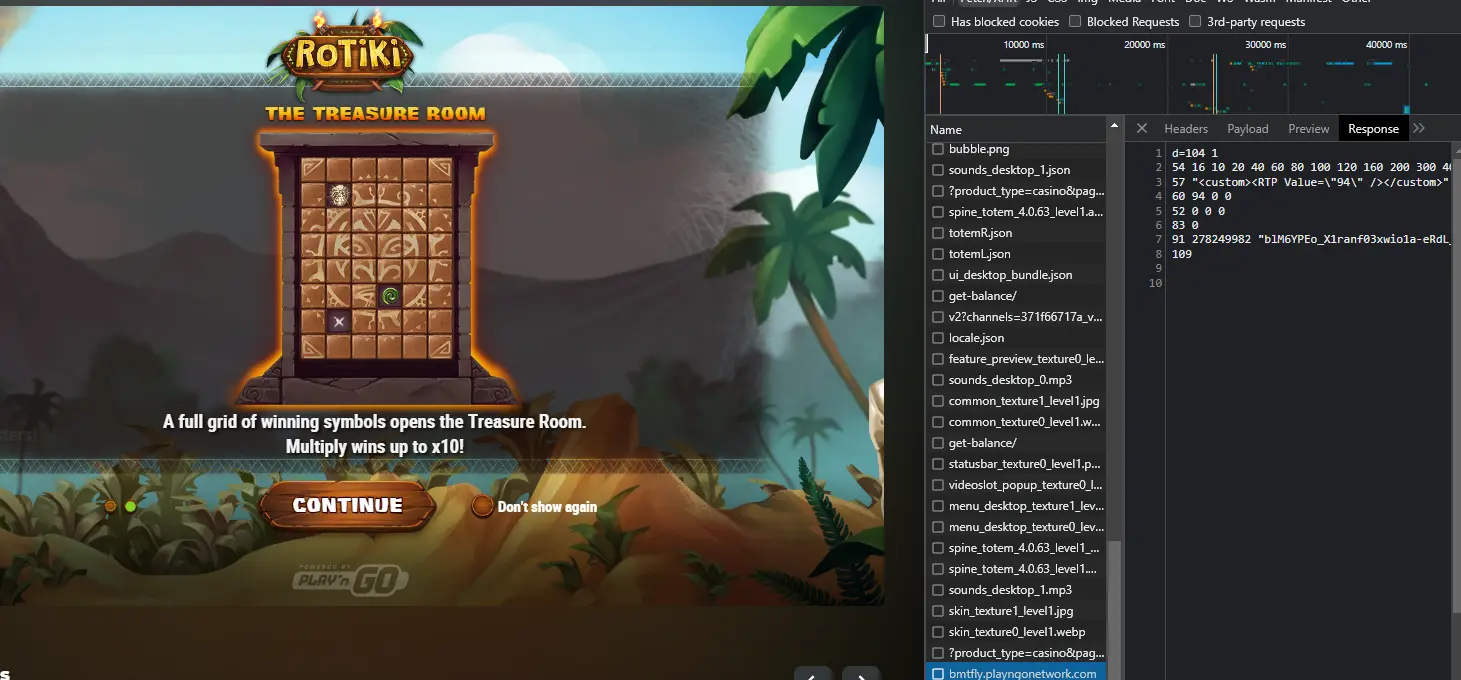Tick the skin_texture1_level1.jpg checkbox
The image size is (1461, 680).
pyautogui.click(x=938, y=611)
